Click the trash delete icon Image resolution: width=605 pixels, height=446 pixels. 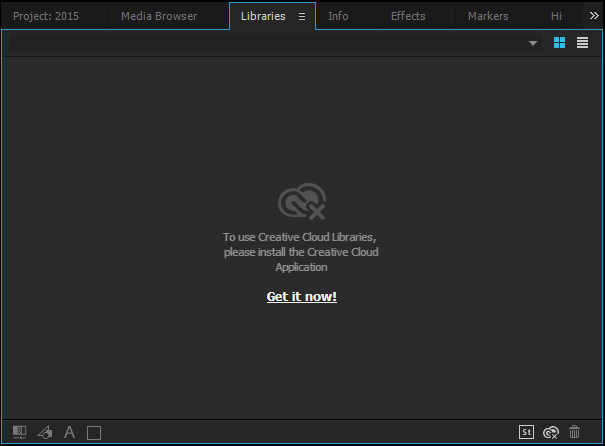[x=575, y=432]
